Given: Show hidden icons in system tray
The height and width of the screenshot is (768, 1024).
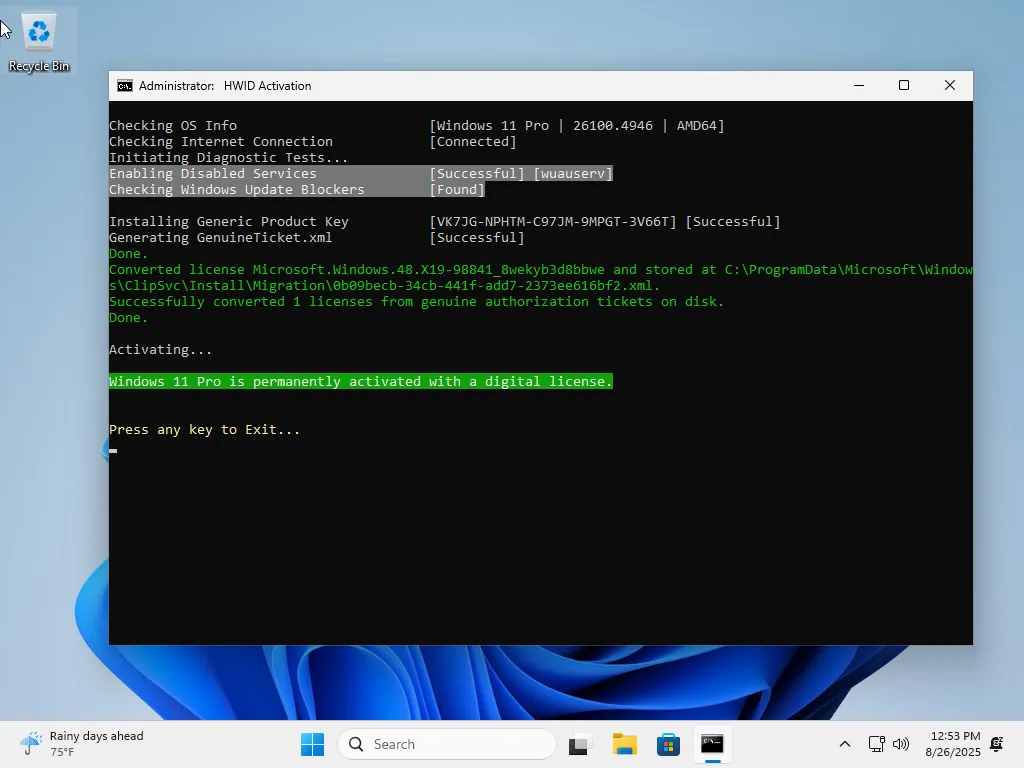Looking at the screenshot, I should pyautogui.click(x=844, y=744).
